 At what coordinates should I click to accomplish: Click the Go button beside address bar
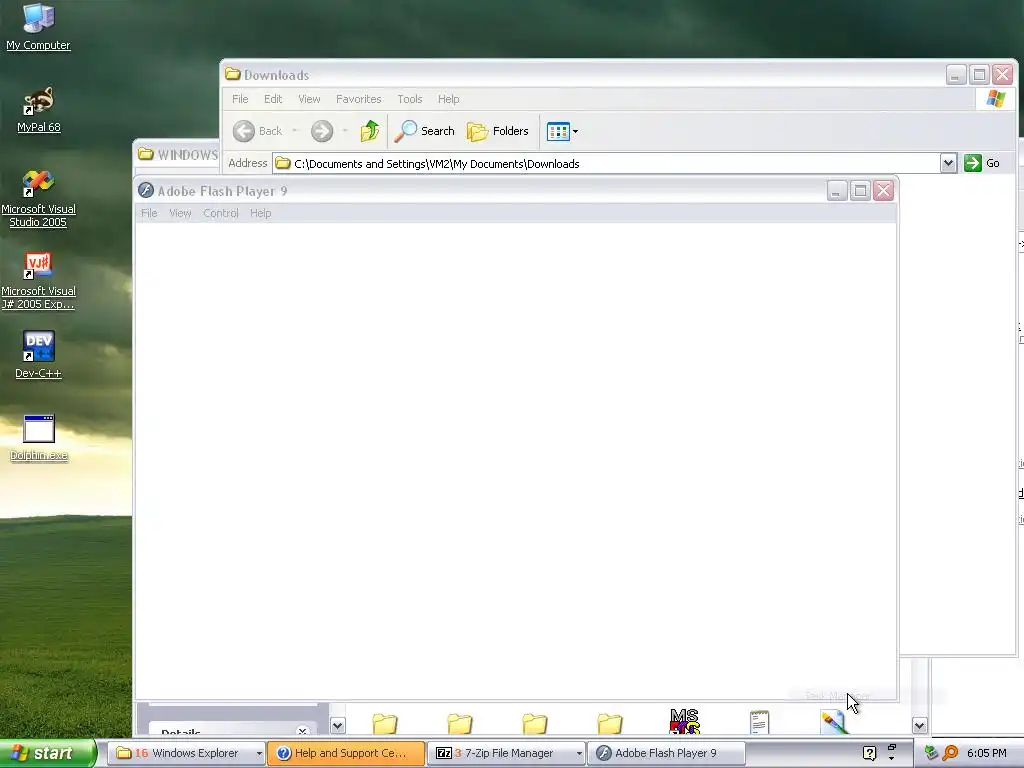click(x=982, y=163)
